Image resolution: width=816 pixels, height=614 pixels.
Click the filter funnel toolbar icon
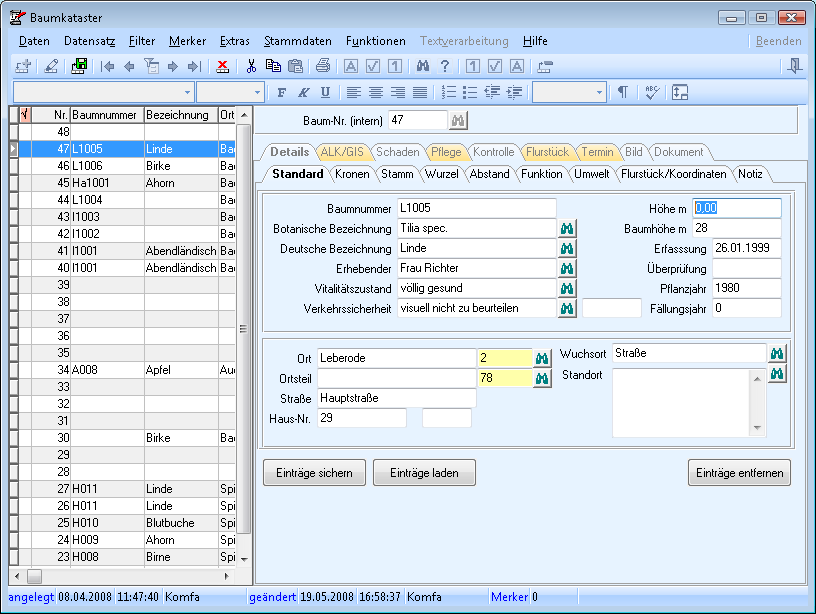[151, 66]
